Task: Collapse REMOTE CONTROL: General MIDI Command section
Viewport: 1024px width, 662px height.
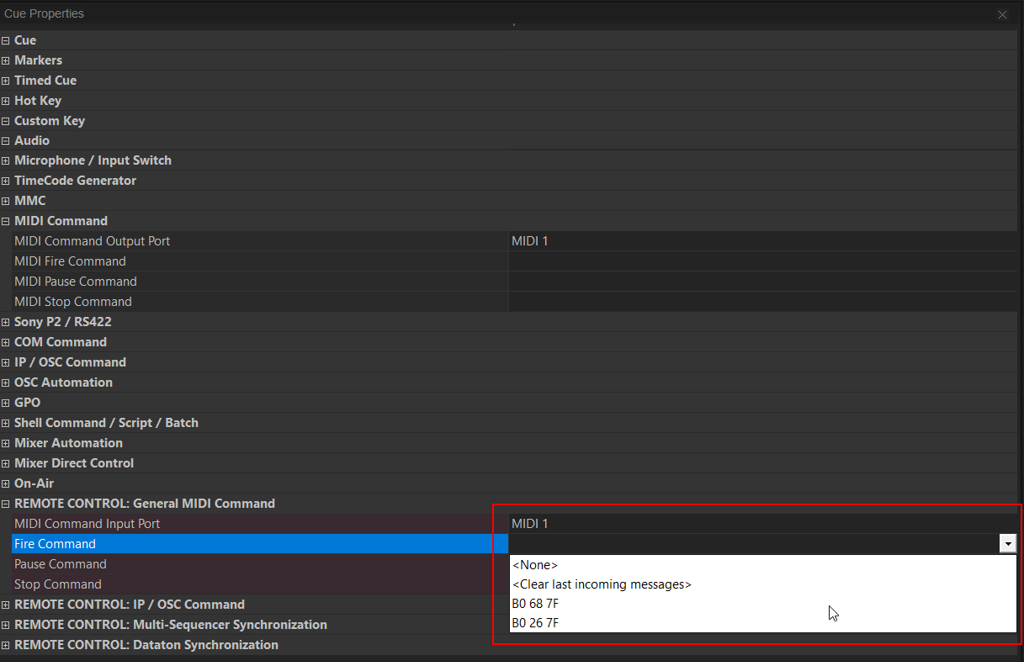Action: 6,504
